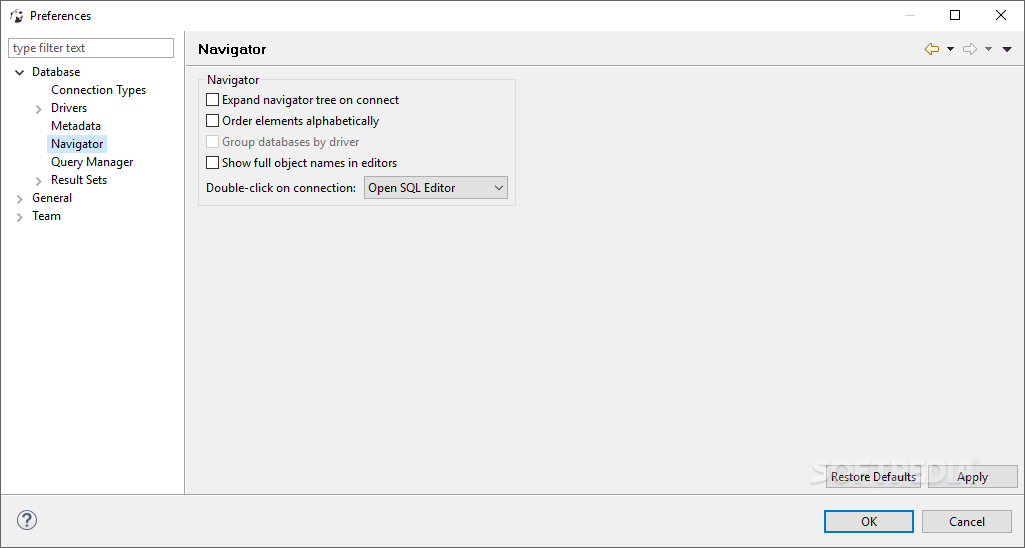
Task: Click the help question mark icon
Action: 27,521
